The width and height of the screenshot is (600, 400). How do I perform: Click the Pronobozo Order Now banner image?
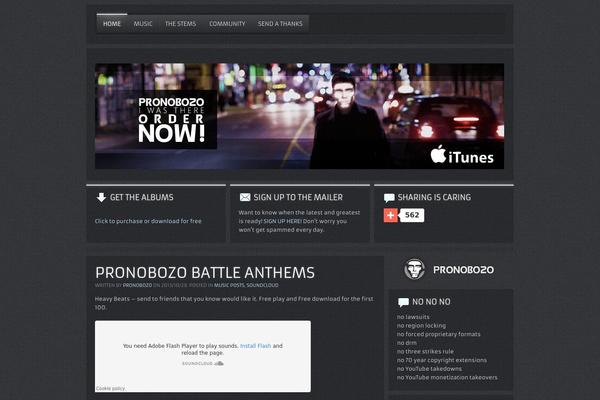click(x=299, y=116)
